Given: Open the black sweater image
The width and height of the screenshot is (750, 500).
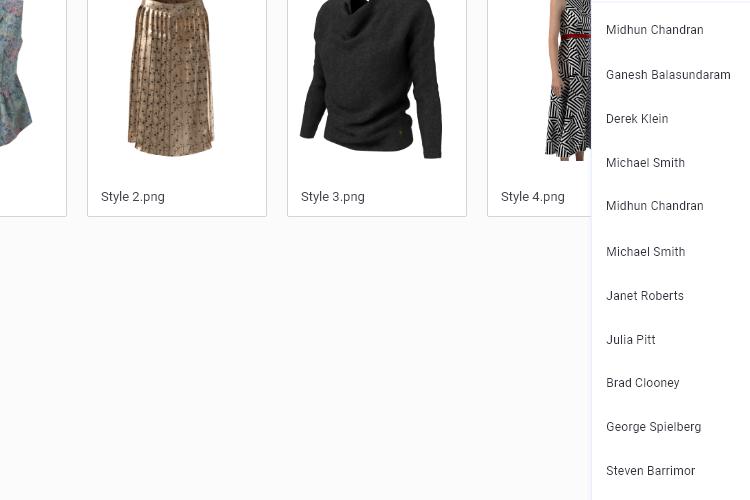Looking at the screenshot, I should [371, 79].
